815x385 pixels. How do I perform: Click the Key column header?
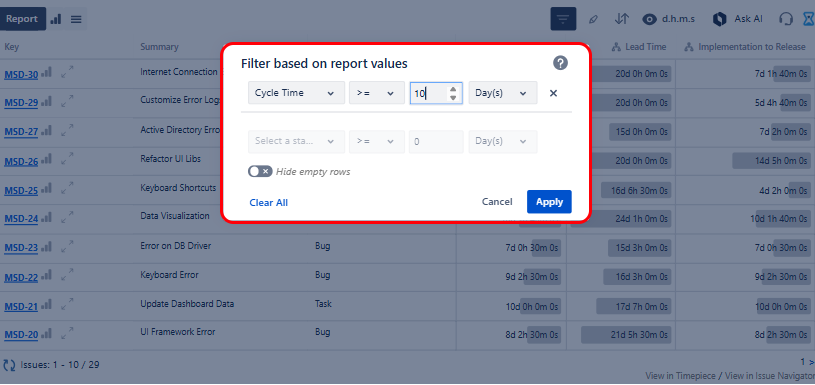point(11,47)
